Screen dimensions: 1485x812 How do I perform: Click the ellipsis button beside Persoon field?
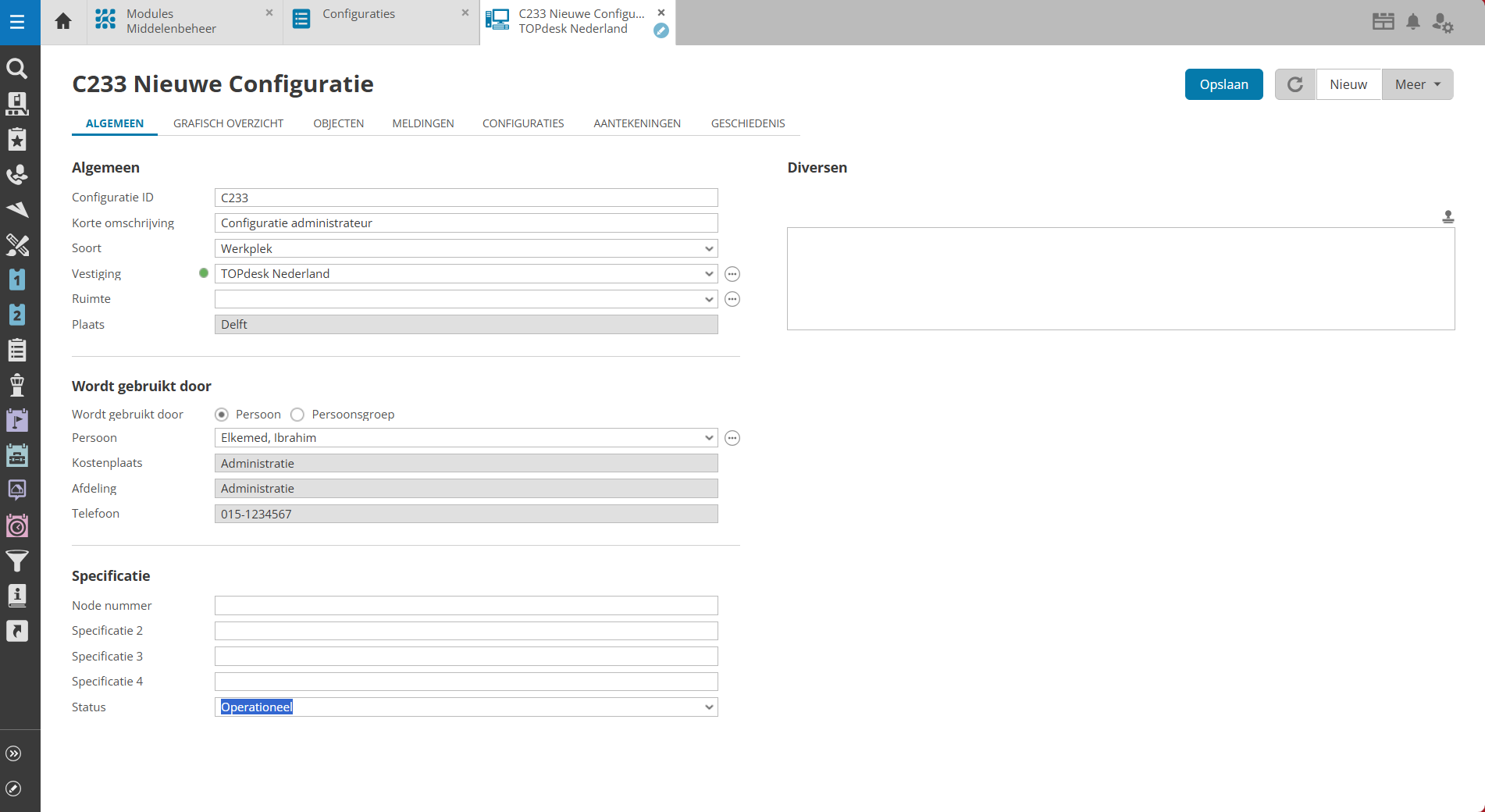click(732, 438)
